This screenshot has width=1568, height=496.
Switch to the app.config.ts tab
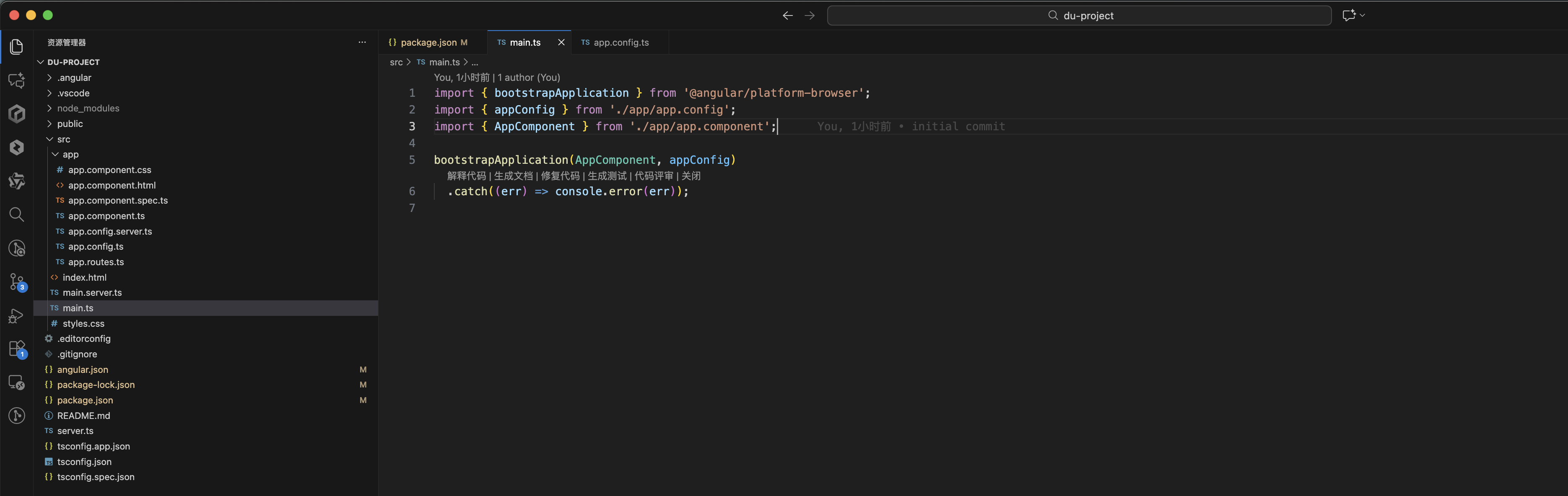click(x=620, y=43)
